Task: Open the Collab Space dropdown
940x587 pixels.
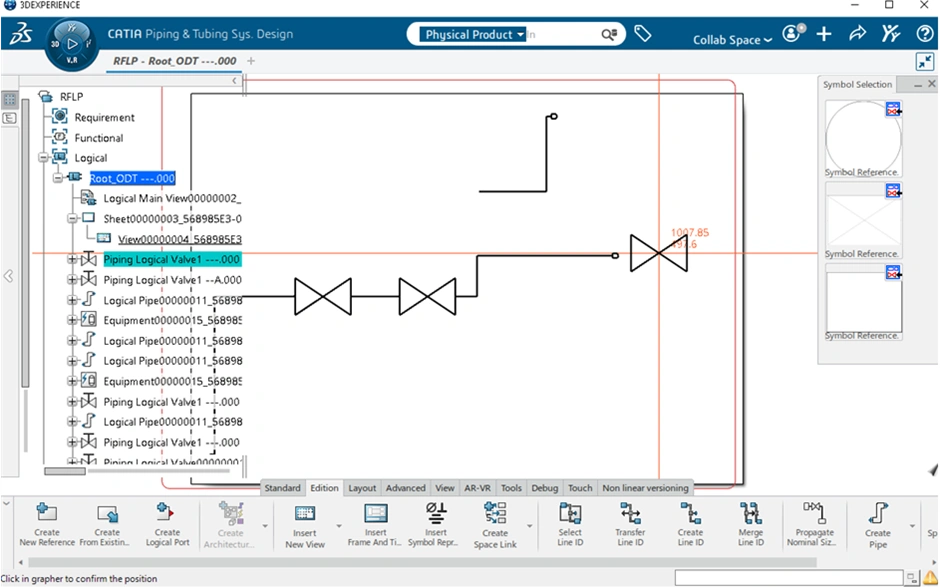Action: point(732,40)
